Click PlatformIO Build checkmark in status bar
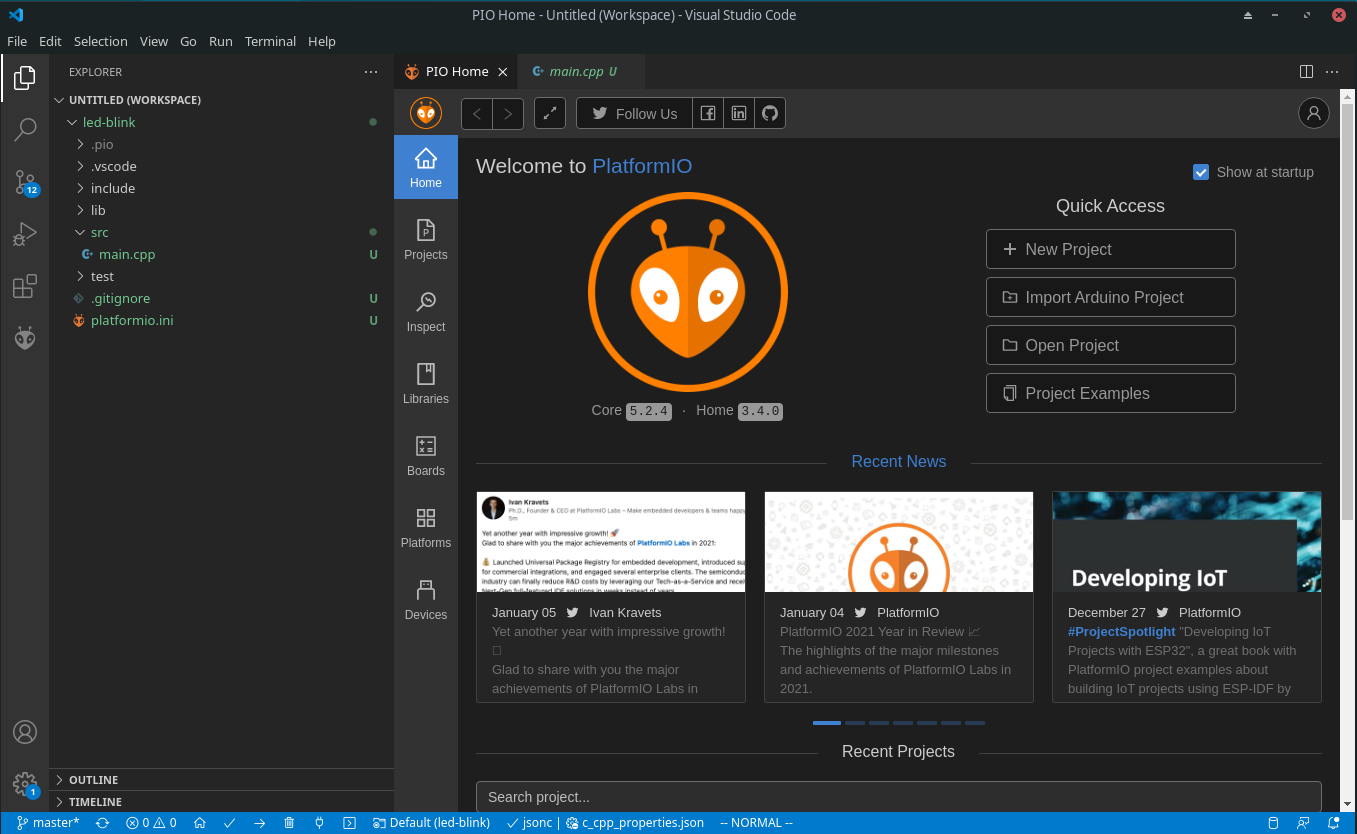1357x834 pixels. click(229, 823)
